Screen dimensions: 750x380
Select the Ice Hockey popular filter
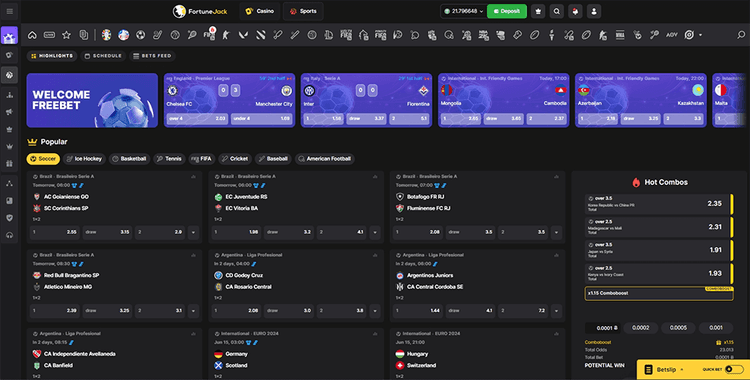click(x=84, y=159)
